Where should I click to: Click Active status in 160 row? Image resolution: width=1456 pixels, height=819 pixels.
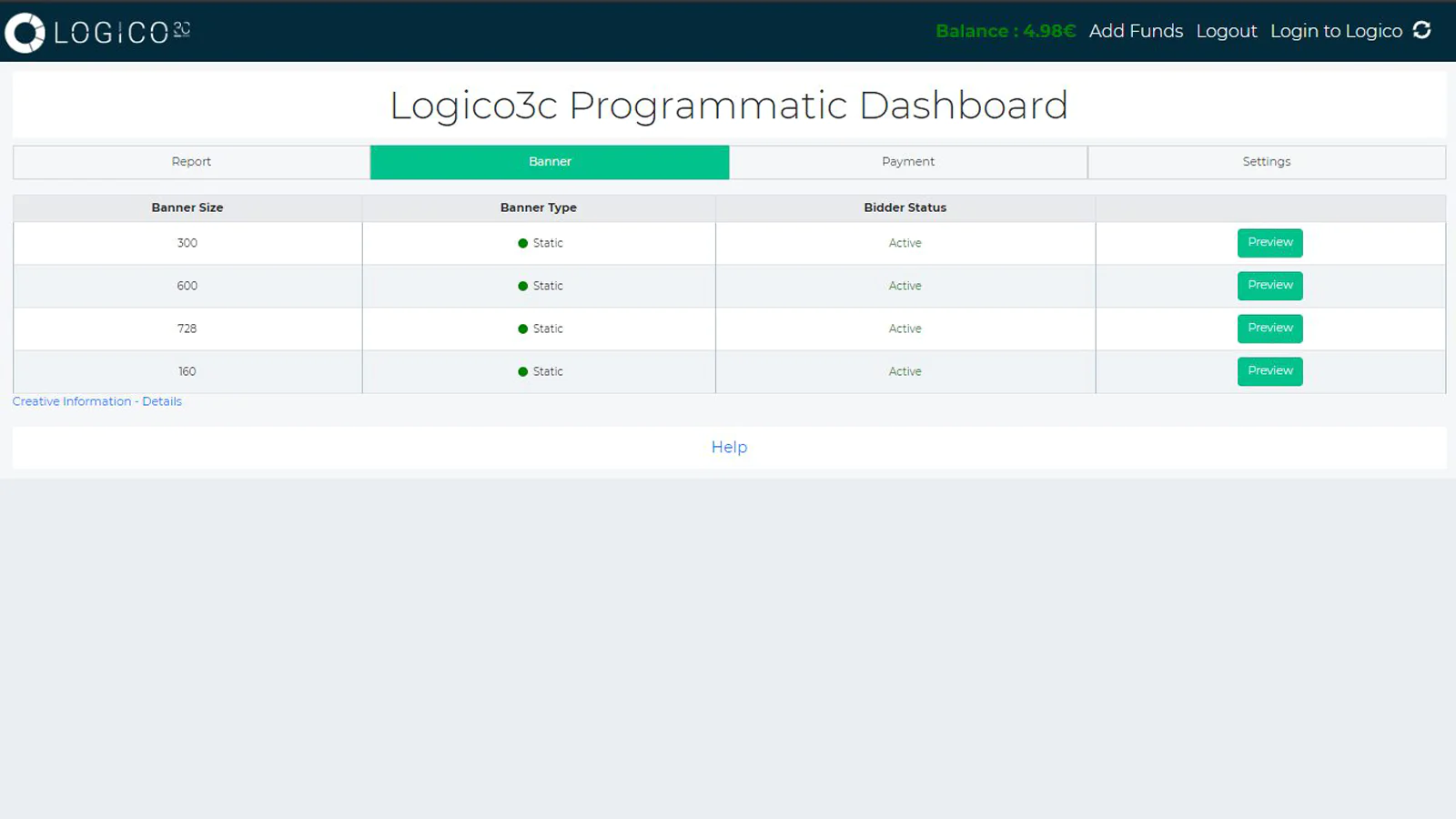[905, 371]
